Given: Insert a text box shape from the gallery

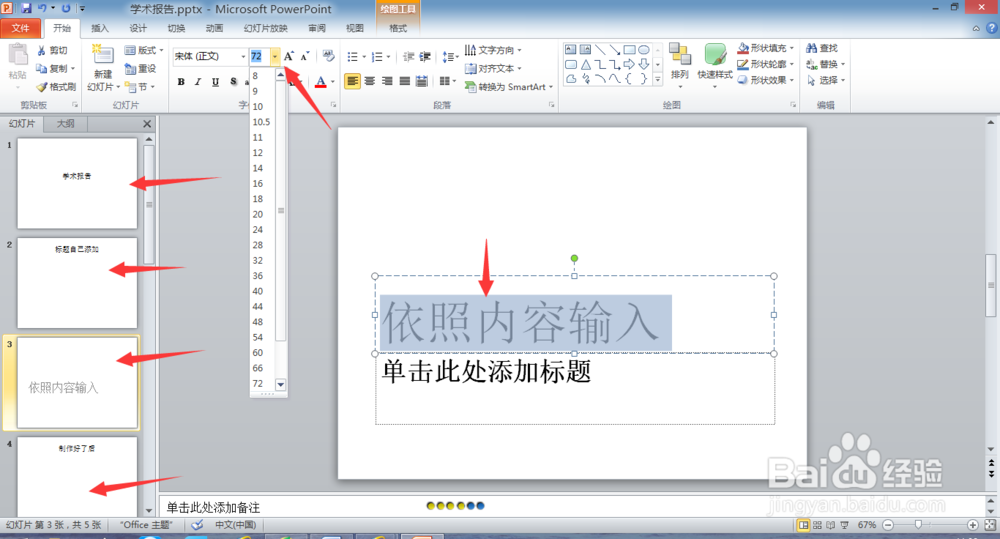Looking at the screenshot, I should 571,49.
